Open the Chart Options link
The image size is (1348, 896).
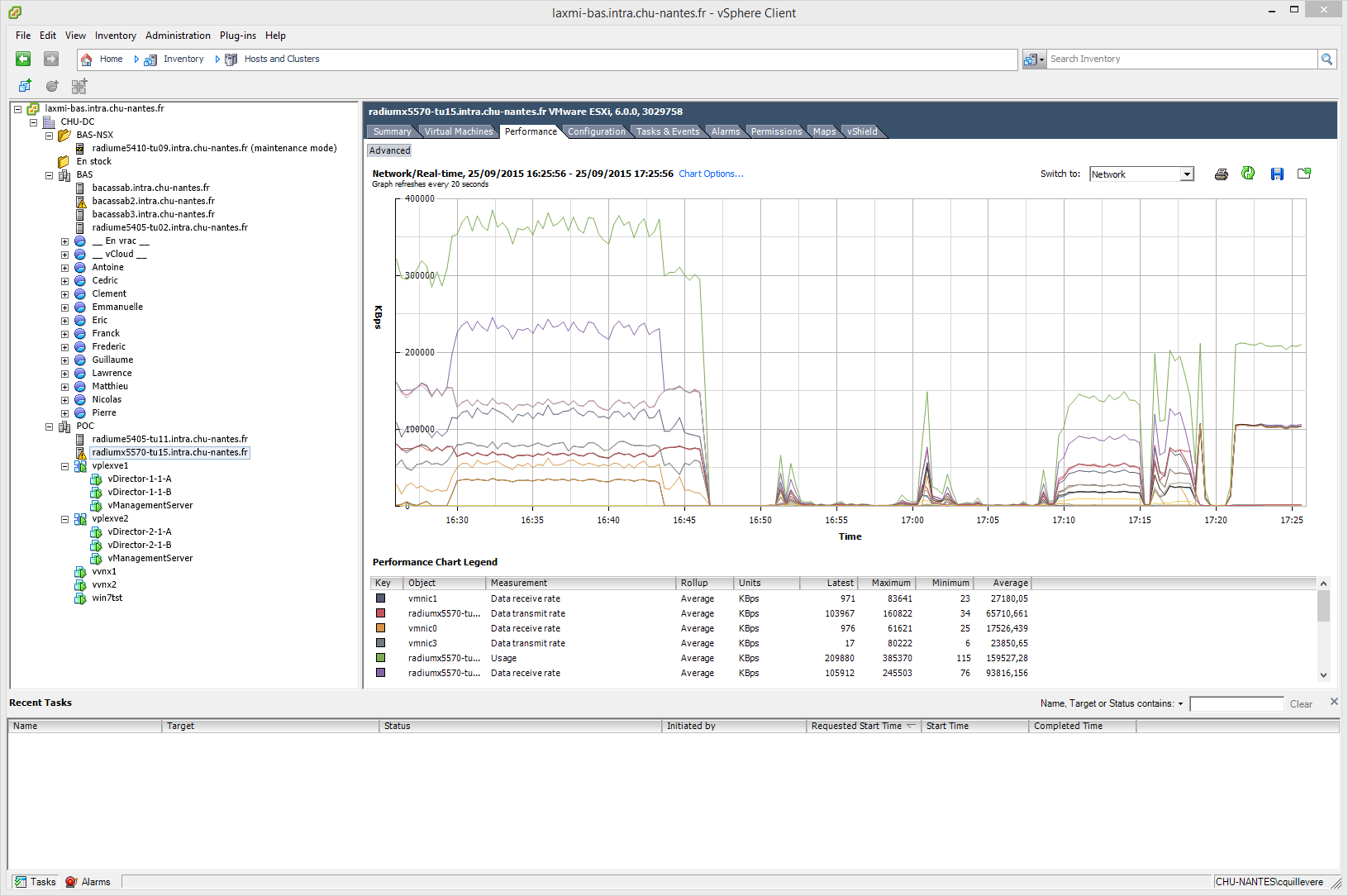click(711, 174)
